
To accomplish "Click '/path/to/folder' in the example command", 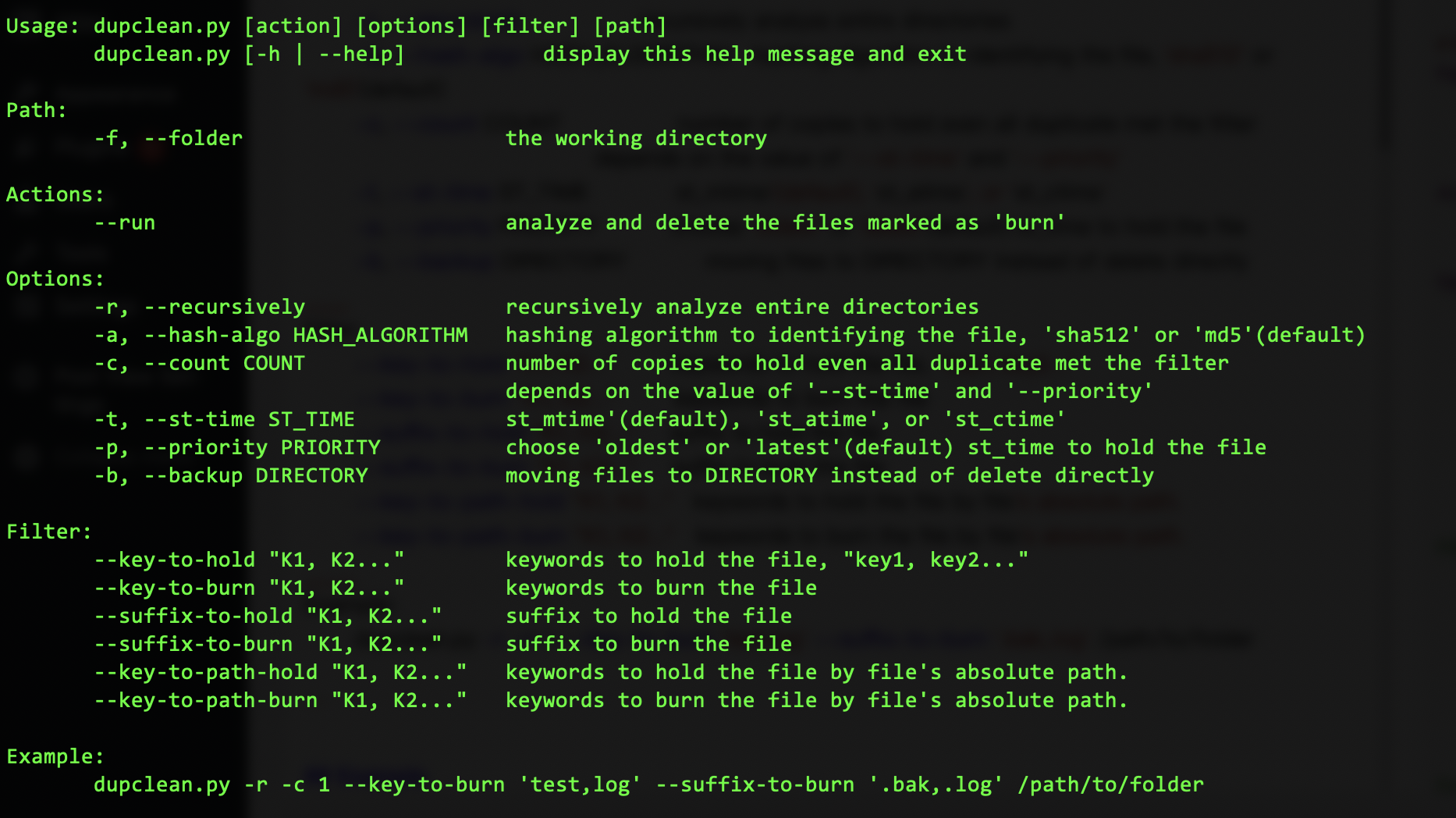I will [1111, 785].
